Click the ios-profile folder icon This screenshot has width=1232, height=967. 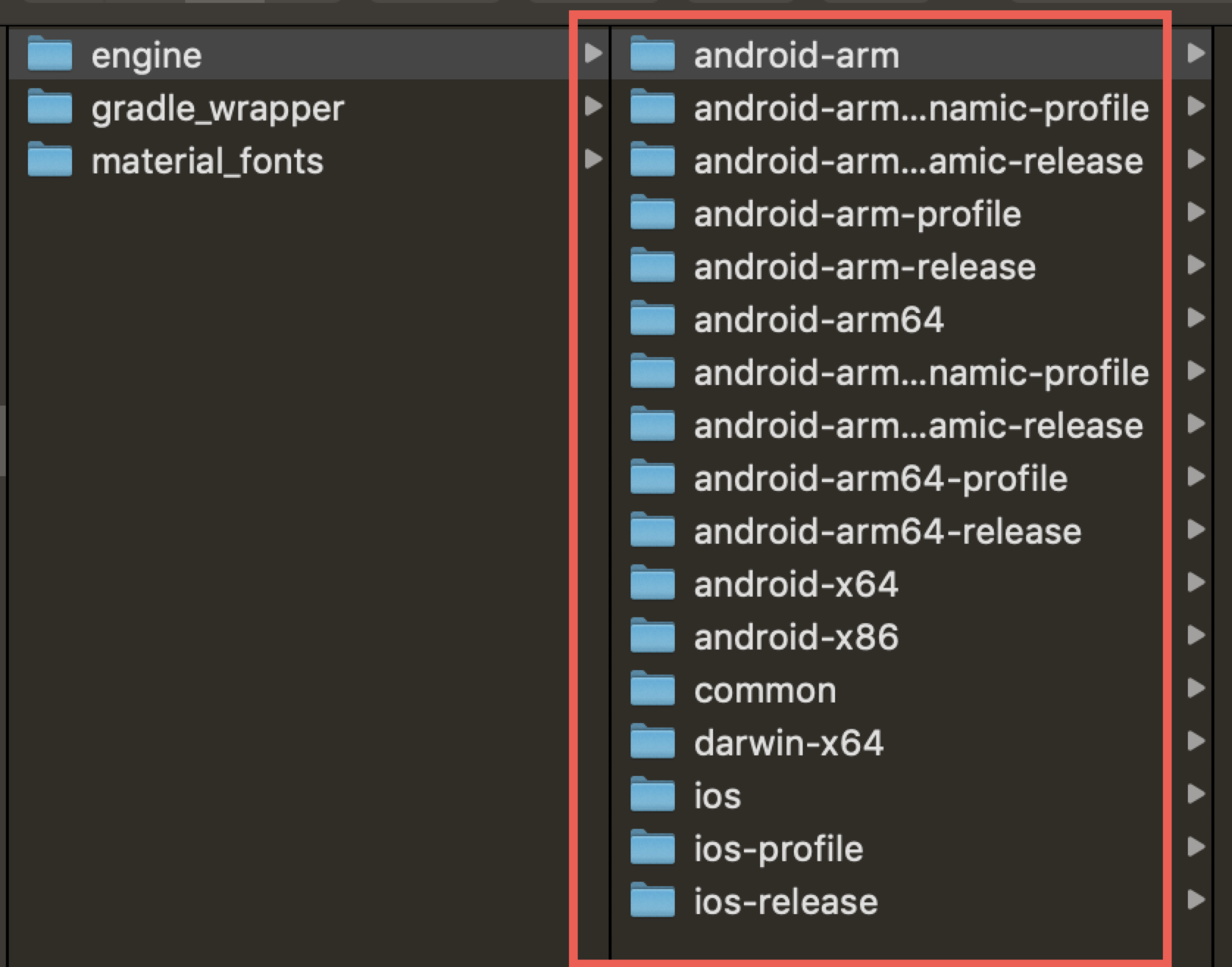[x=653, y=847]
